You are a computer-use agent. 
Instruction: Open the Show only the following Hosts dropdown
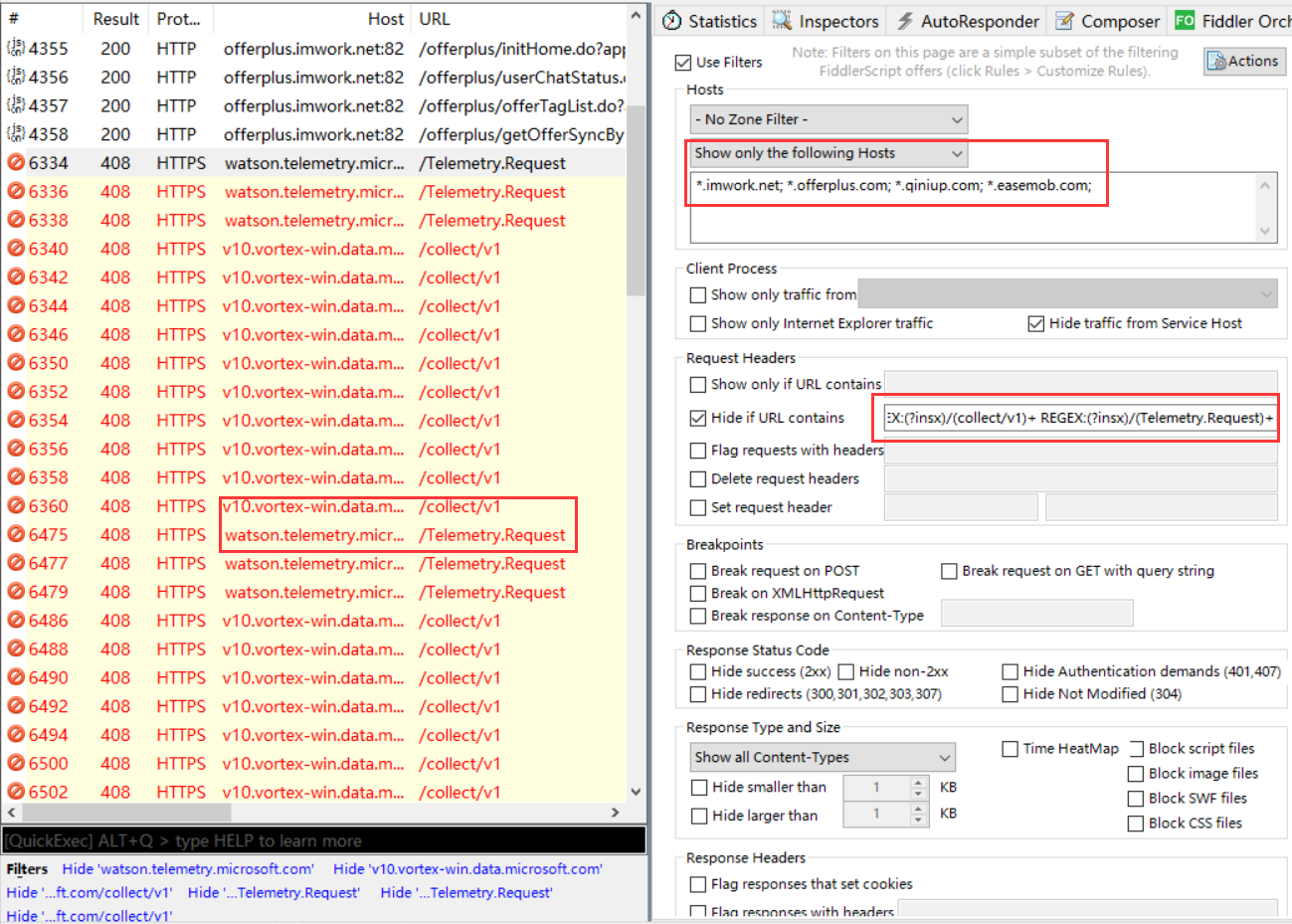pyautogui.click(x=829, y=153)
